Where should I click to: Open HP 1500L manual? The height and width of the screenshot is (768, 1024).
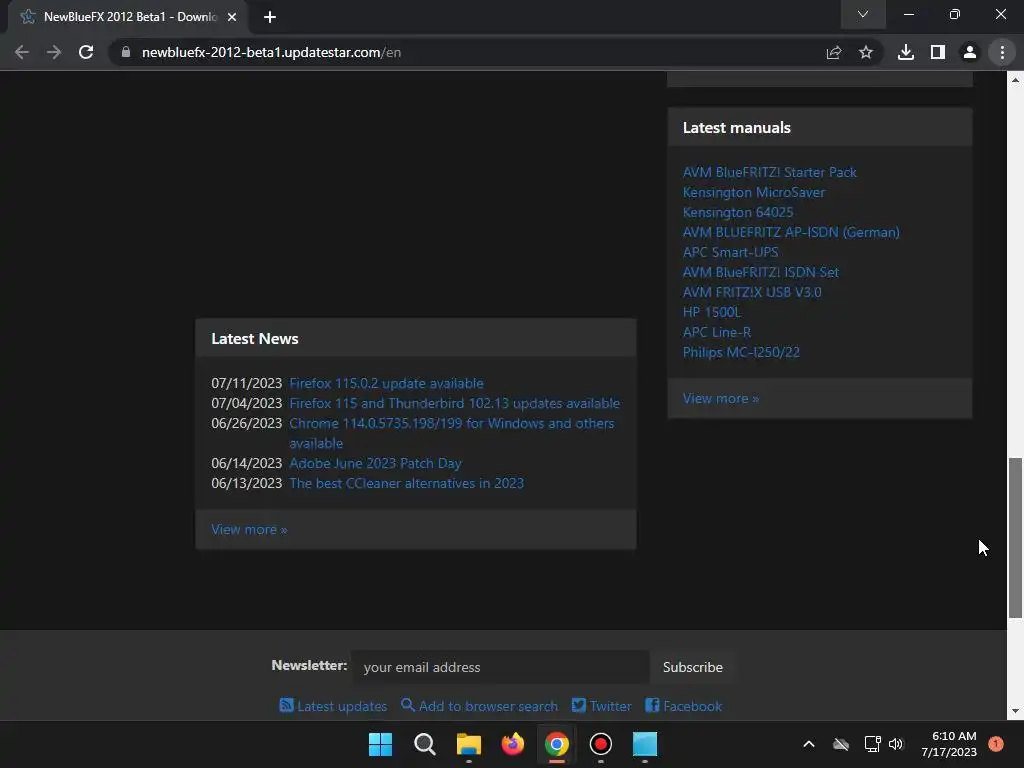point(712,312)
